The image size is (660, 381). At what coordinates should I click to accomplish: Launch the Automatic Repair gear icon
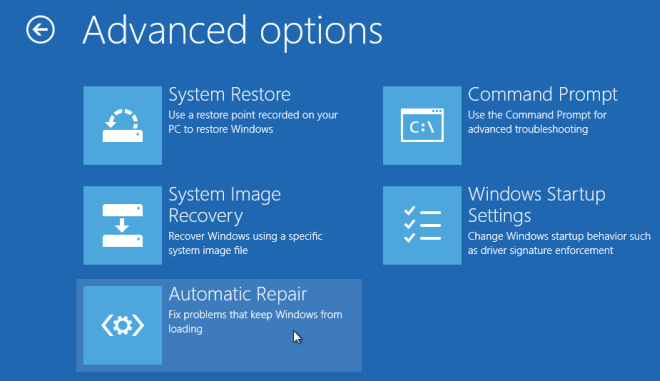click(x=122, y=325)
